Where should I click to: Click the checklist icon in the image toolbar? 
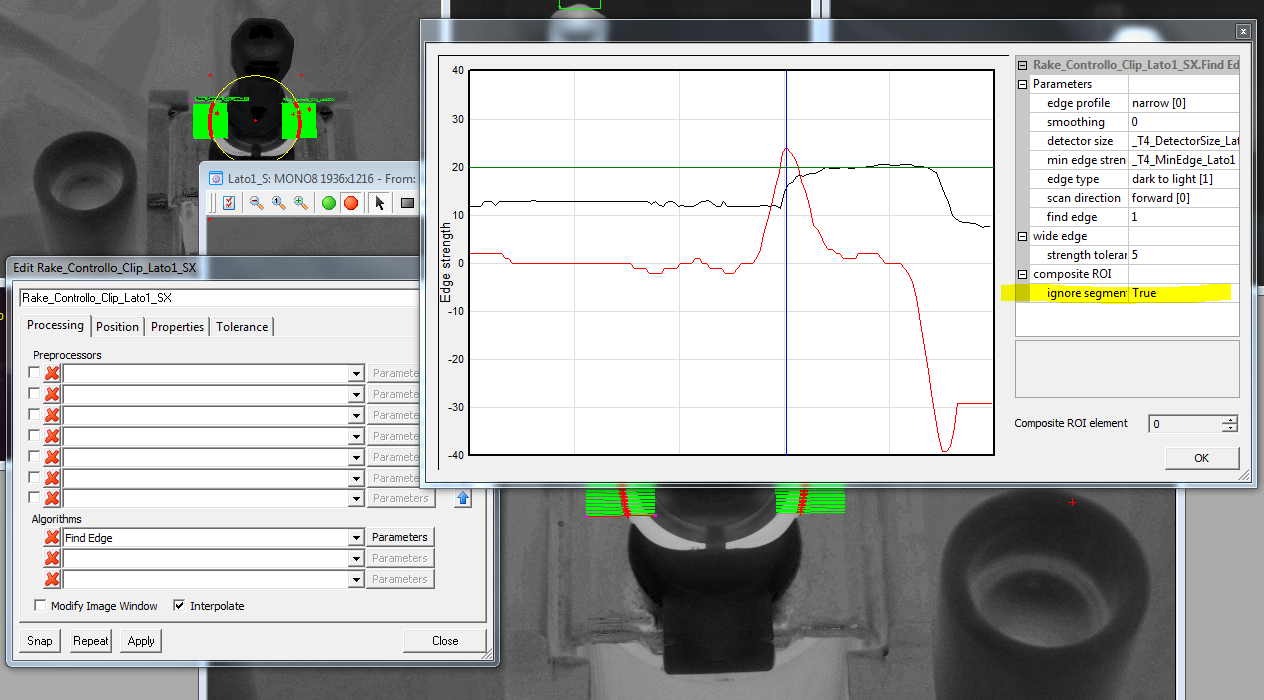[229, 203]
